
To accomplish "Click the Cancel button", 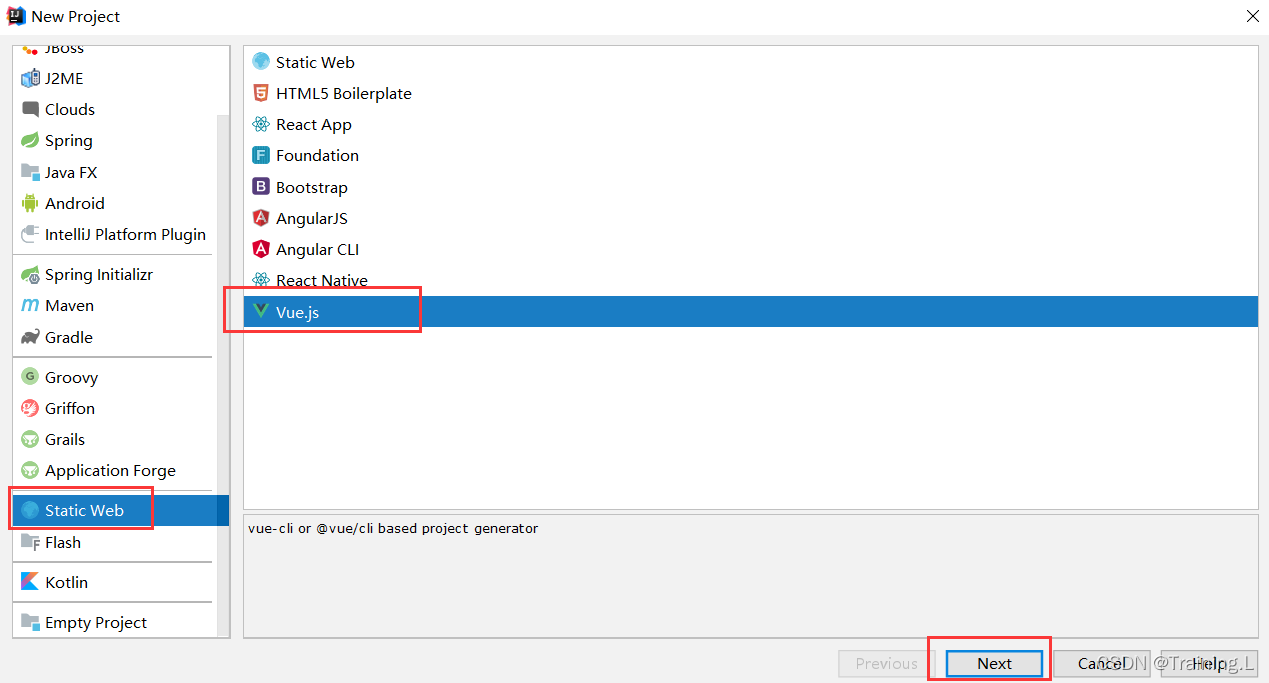I will 1102,663.
